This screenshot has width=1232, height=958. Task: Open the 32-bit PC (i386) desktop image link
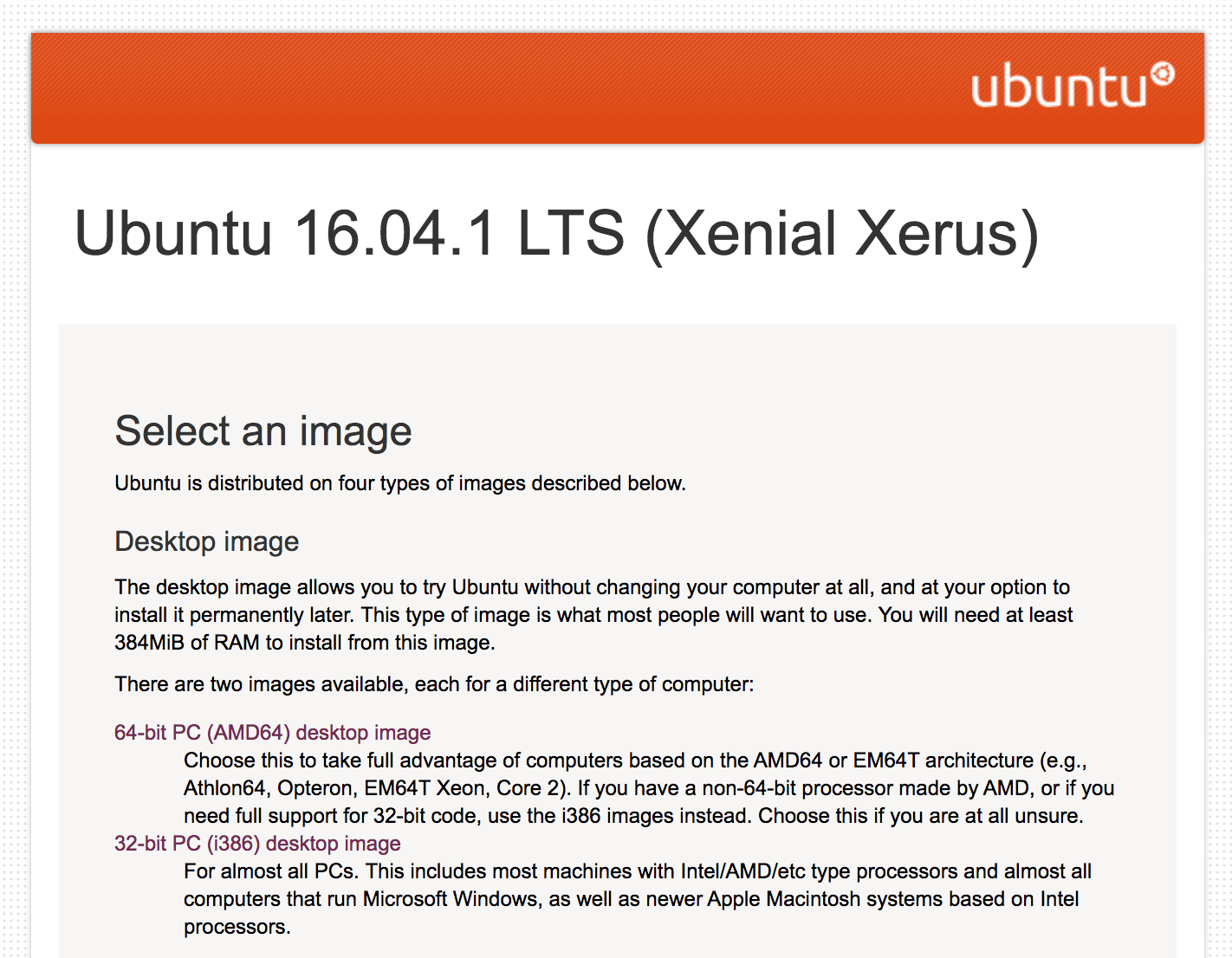(257, 844)
